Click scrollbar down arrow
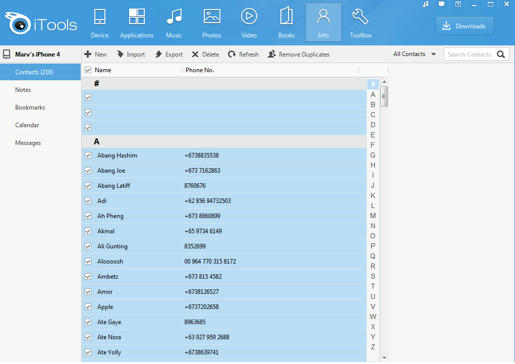This screenshot has height=364, width=515. click(x=384, y=357)
